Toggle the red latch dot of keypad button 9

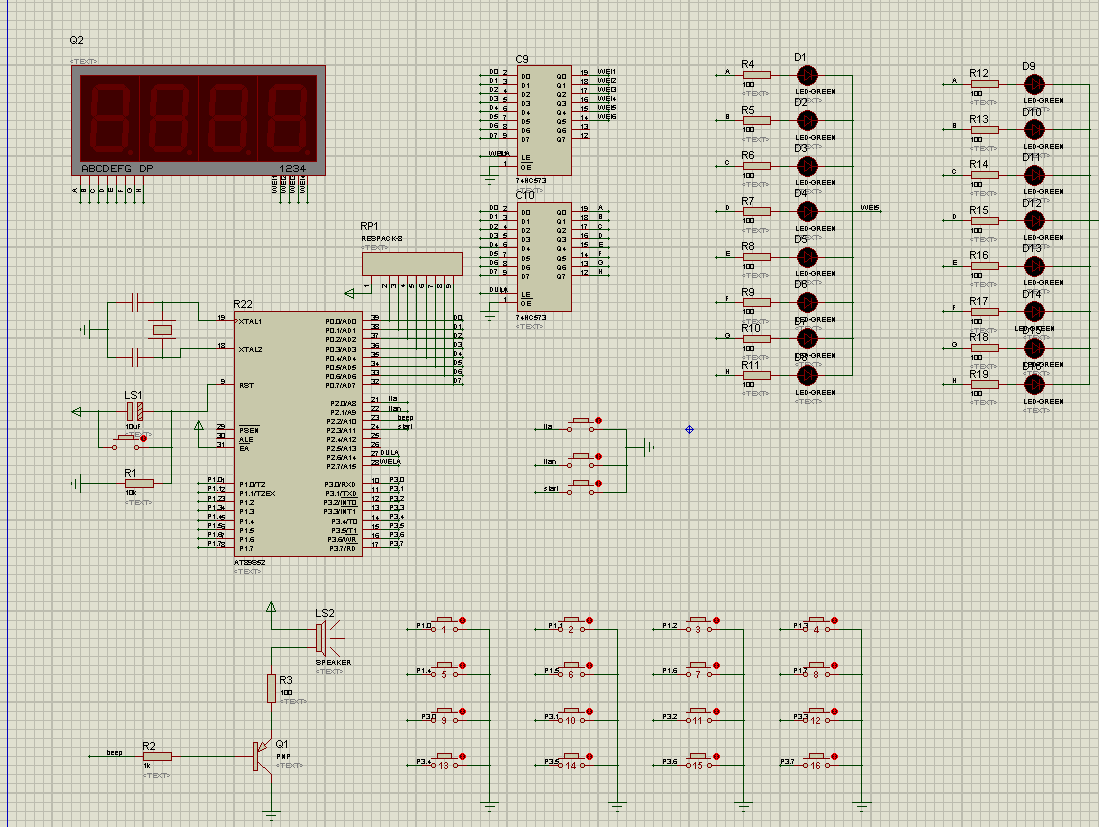(463, 711)
